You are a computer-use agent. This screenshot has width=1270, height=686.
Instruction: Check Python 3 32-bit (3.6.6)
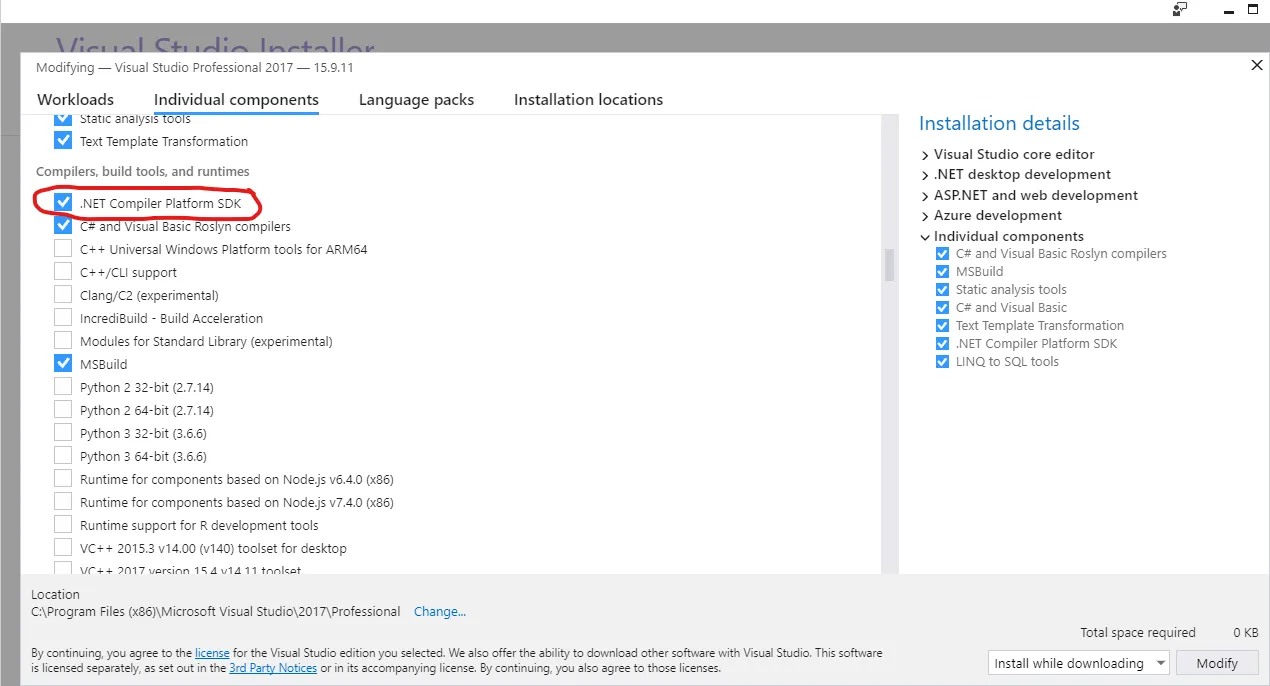click(63, 433)
